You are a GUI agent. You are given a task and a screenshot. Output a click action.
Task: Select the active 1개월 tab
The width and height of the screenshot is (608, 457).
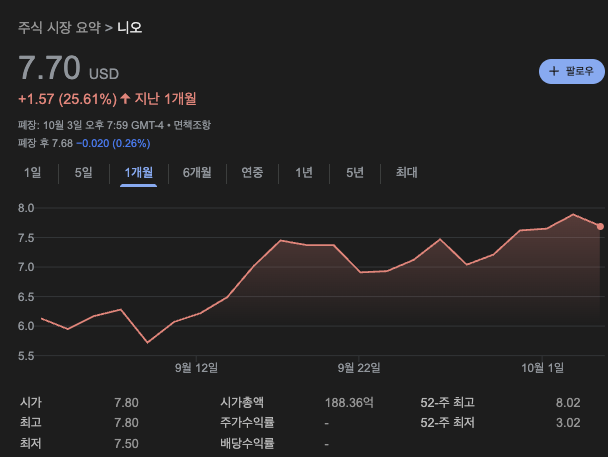[138, 173]
